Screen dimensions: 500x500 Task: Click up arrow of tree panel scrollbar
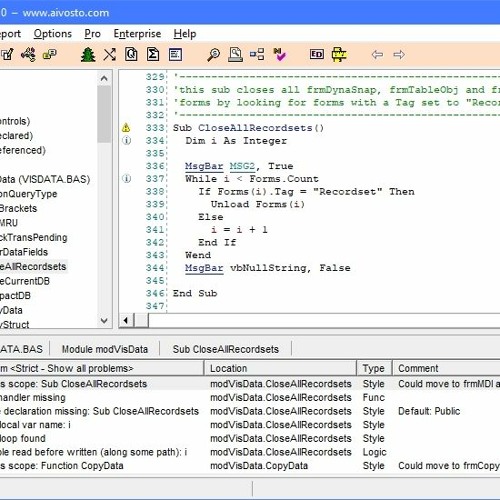click(104, 78)
